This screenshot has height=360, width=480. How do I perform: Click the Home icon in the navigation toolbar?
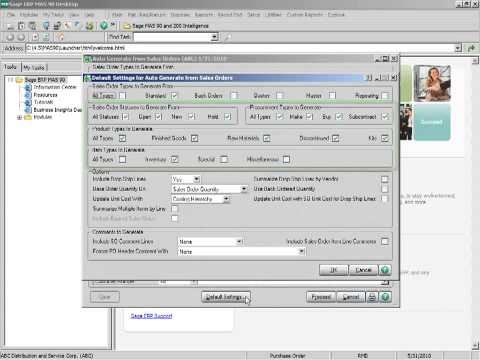(61, 37)
